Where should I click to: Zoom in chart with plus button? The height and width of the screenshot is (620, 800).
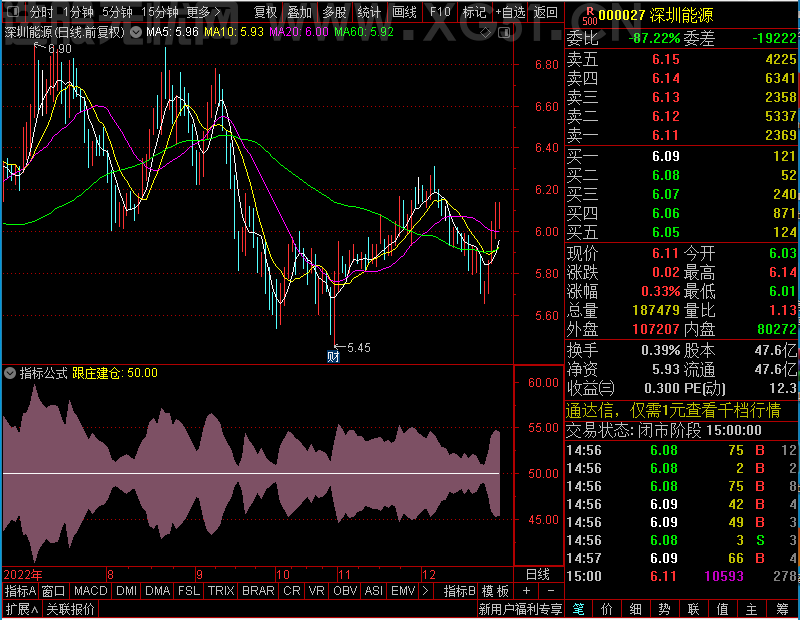[526, 591]
